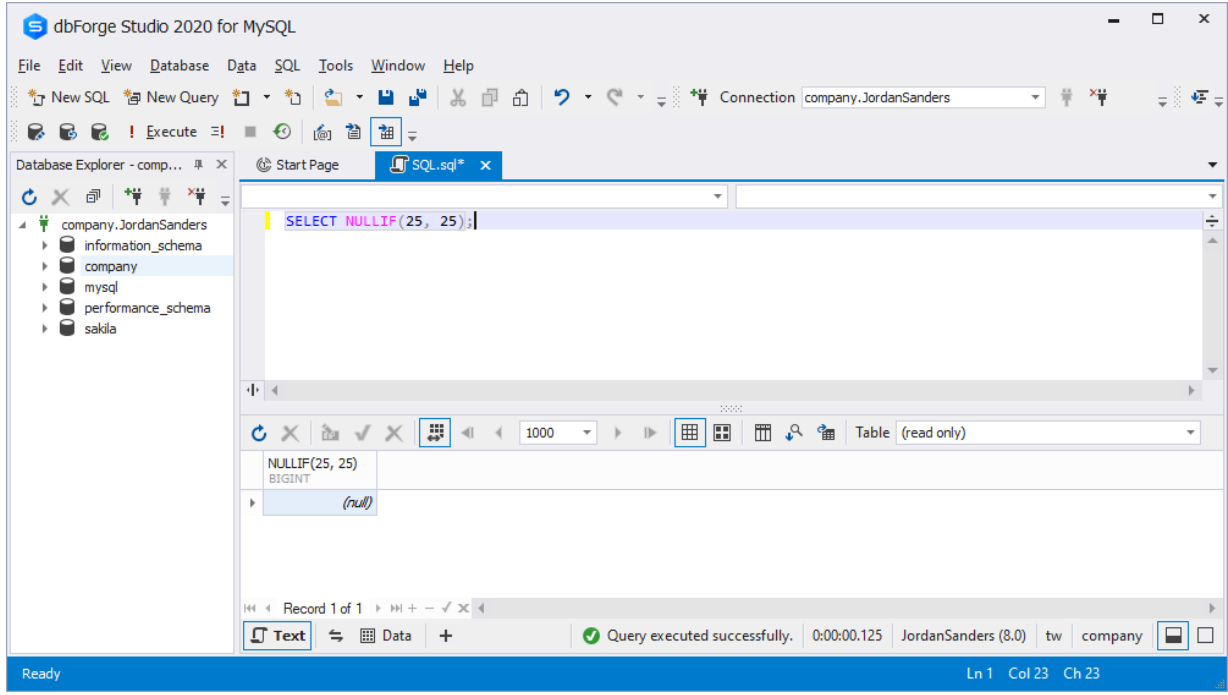Pin the Database Explorer panel
Viewport: 1228px width, 695px height.
point(198,165)
